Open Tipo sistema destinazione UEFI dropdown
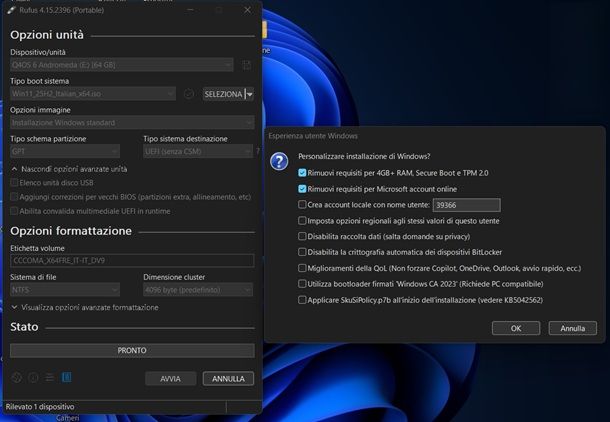This screenshot has height=422, width=610. [198, 151]
